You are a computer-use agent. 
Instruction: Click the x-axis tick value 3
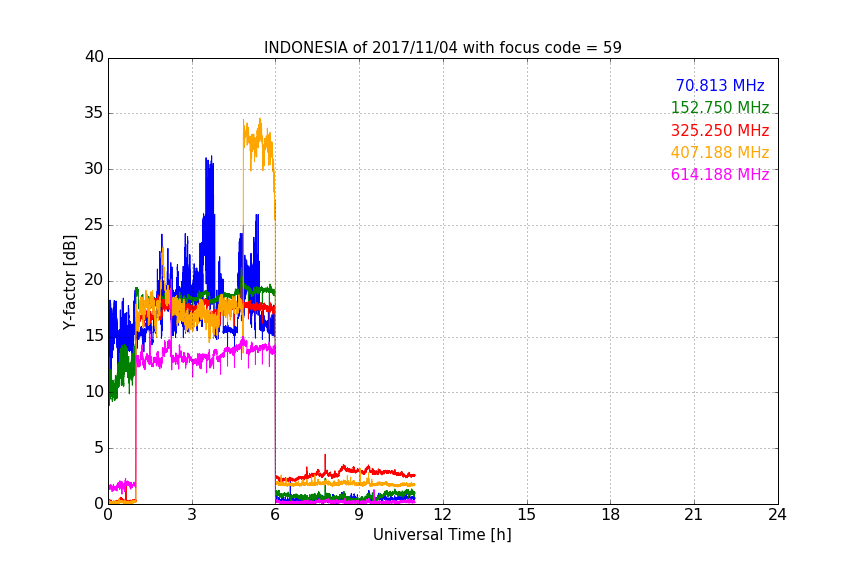coord(192,515)
